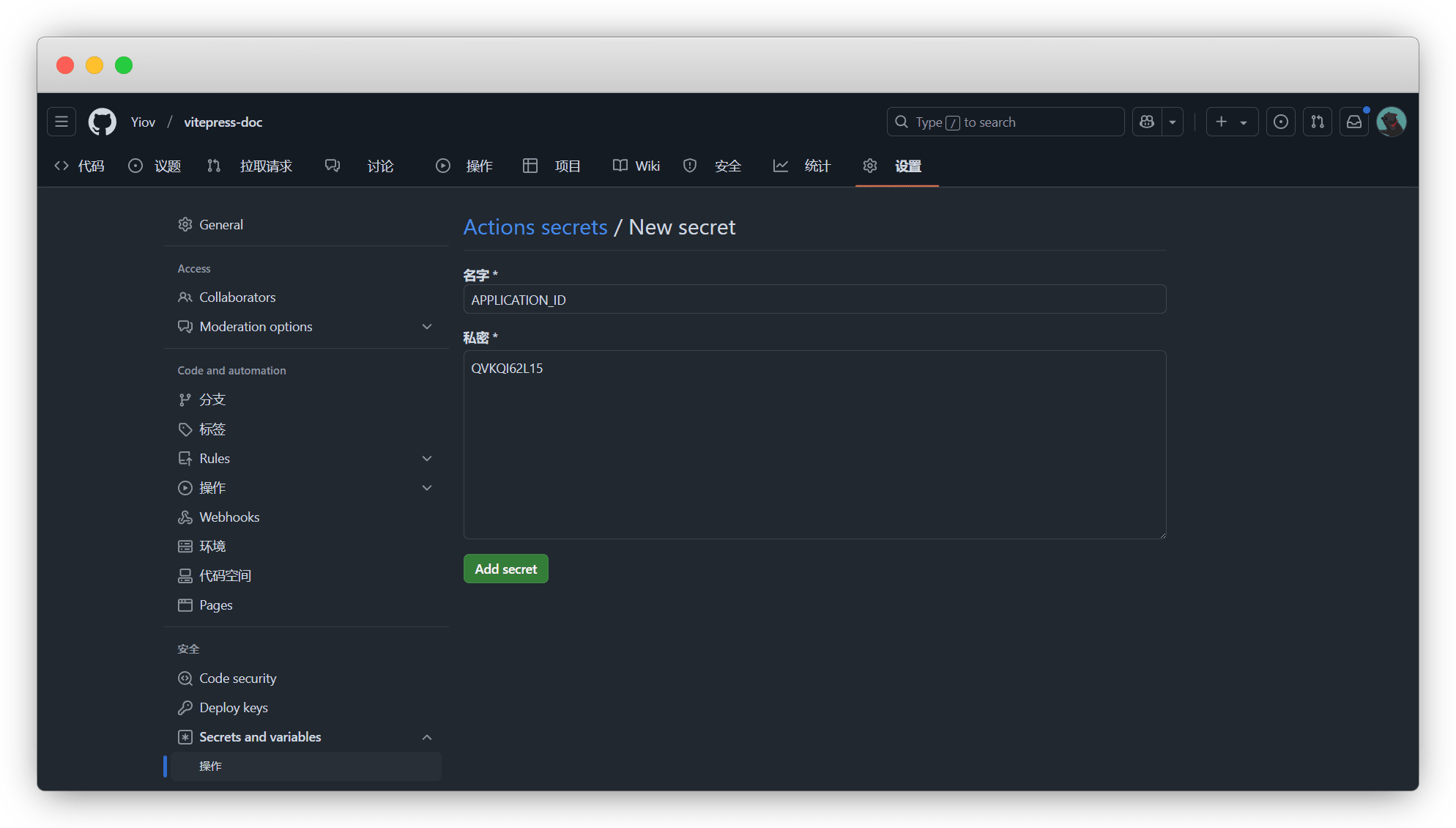
Task: Click the user avatar
Action: tap(1391, 122)
